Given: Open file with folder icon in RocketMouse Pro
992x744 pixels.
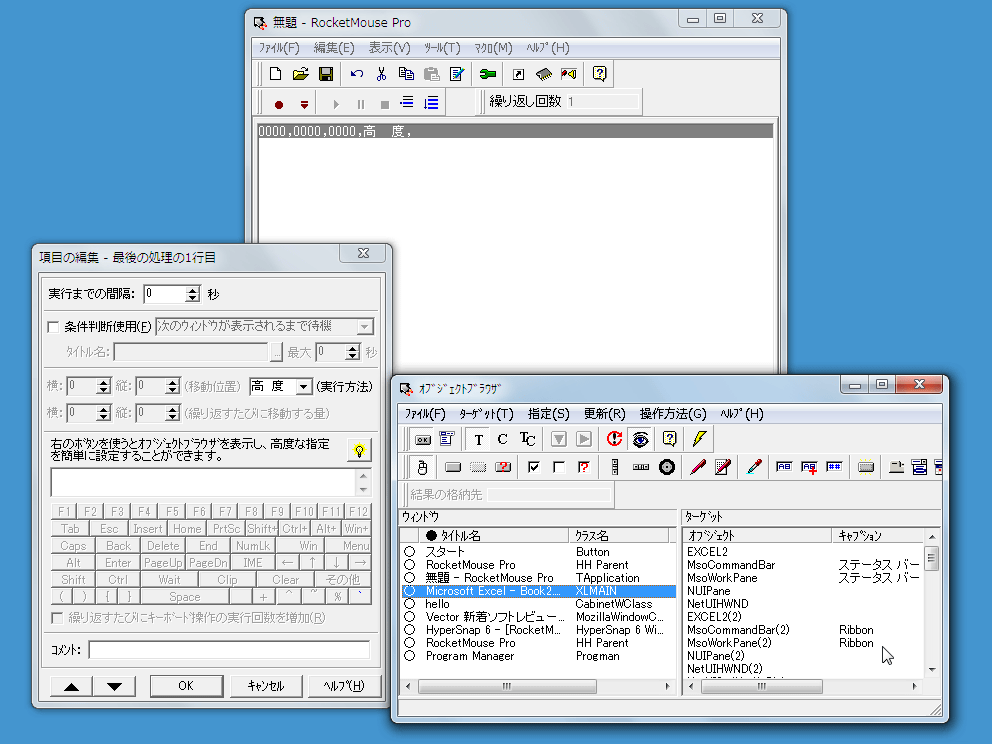Looking at the screenshot, I should pos(301,74).
